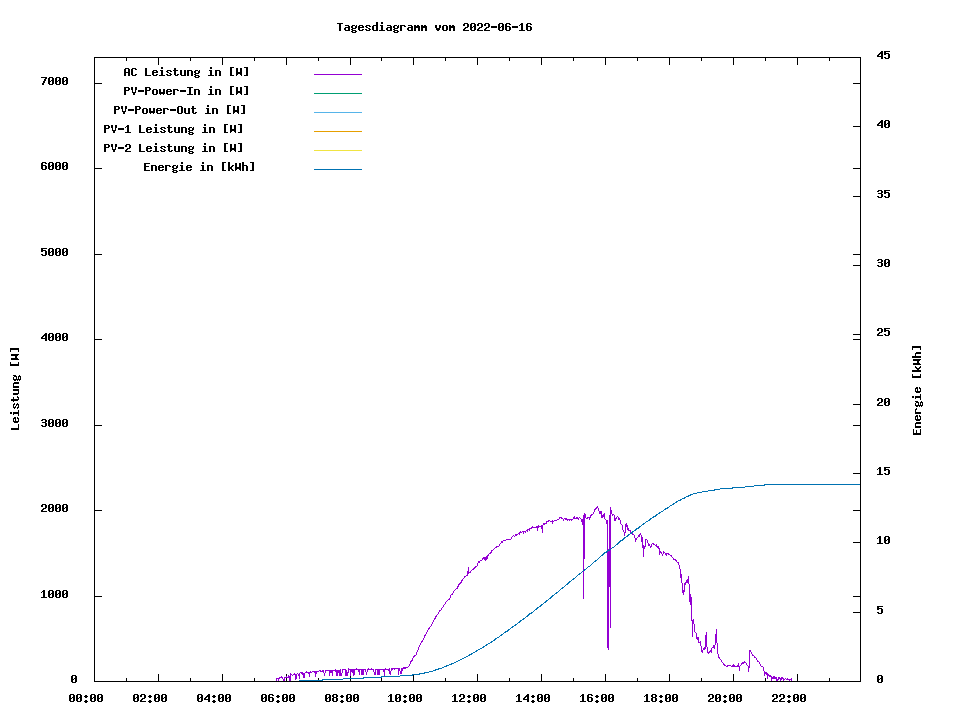
Task: Click the Energie [kWh] right axis title
Action: [917, 390]
